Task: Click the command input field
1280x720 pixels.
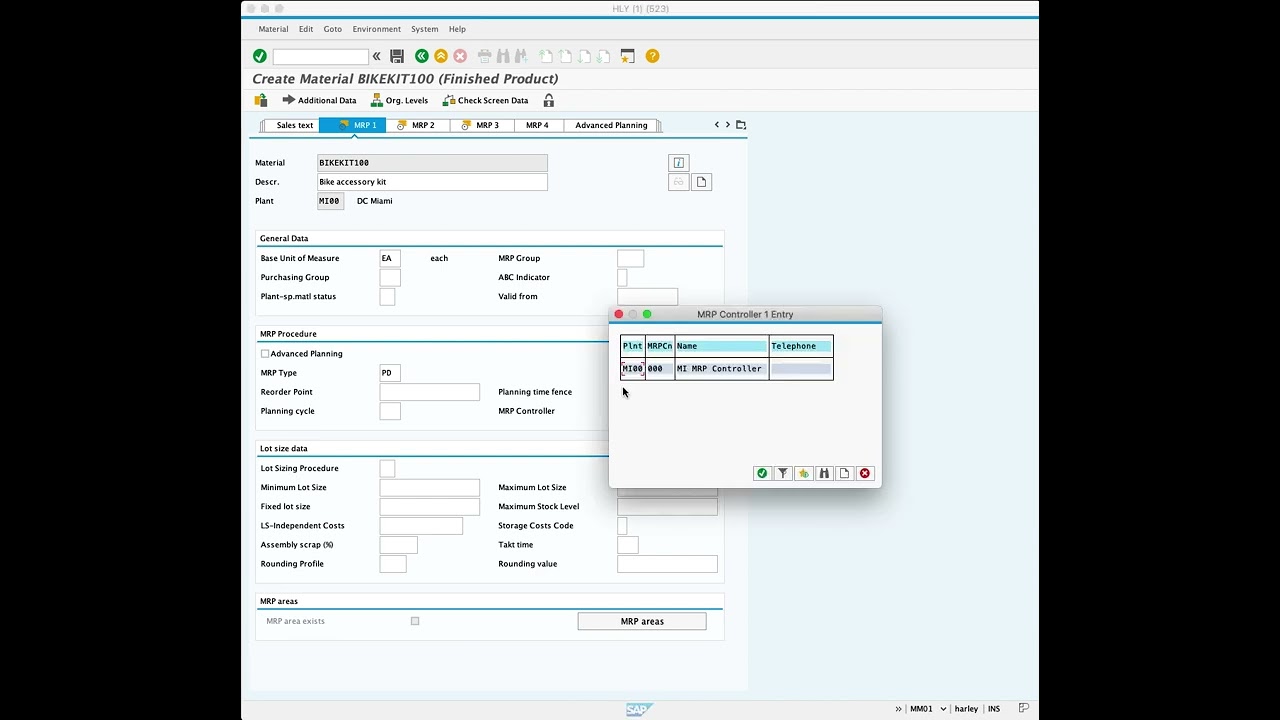Action: 321,57
